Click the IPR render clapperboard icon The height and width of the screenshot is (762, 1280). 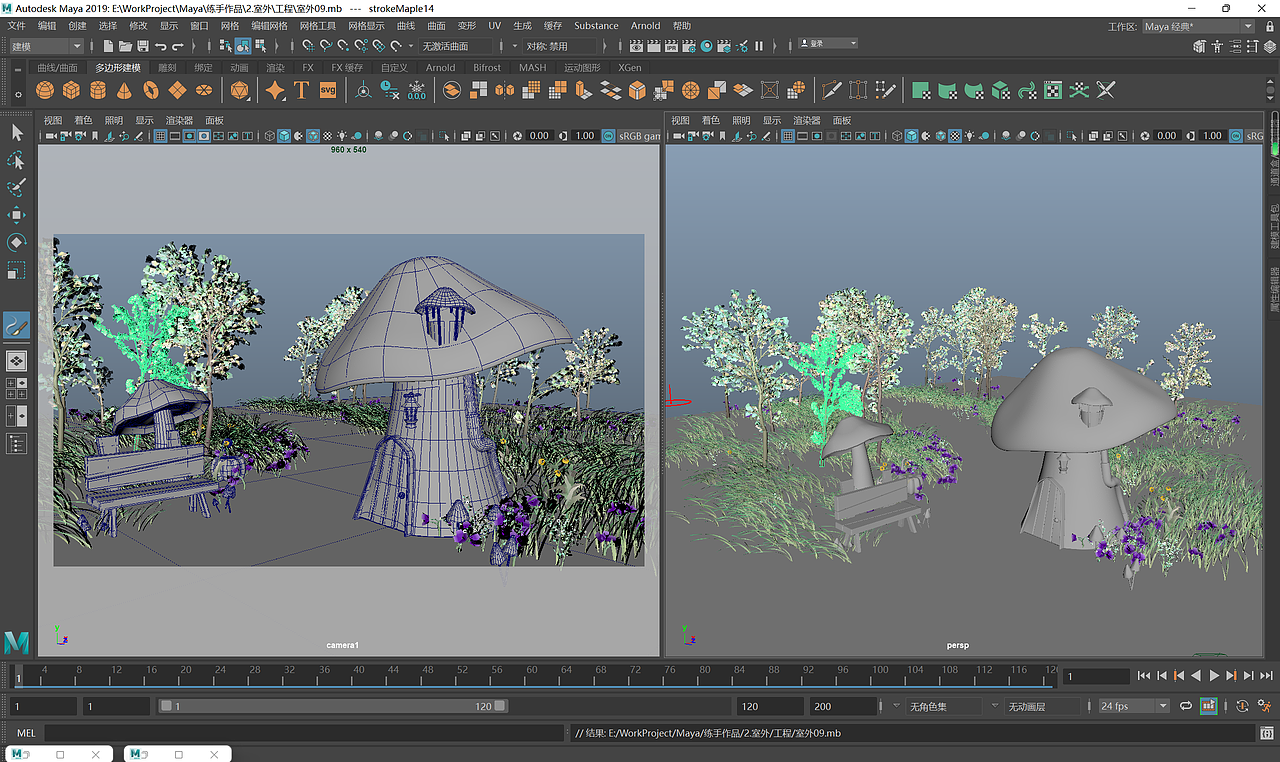tap(670, 46)
